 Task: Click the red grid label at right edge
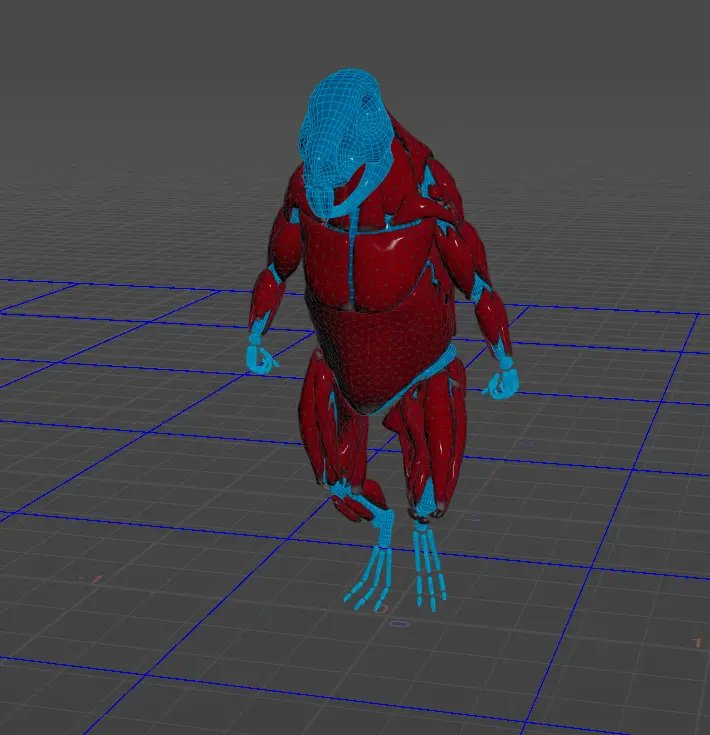click(x=697, y=642)
